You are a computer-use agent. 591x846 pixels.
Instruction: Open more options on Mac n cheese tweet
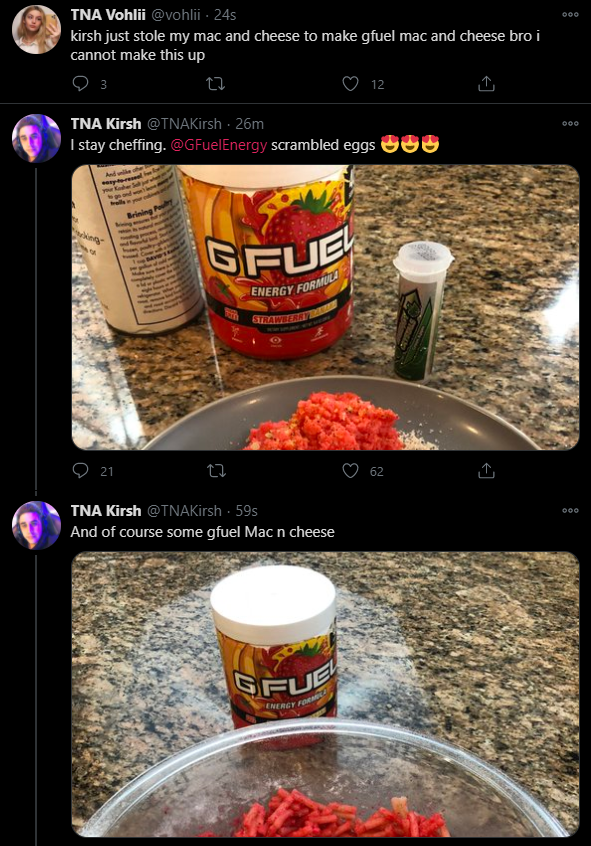570,510
